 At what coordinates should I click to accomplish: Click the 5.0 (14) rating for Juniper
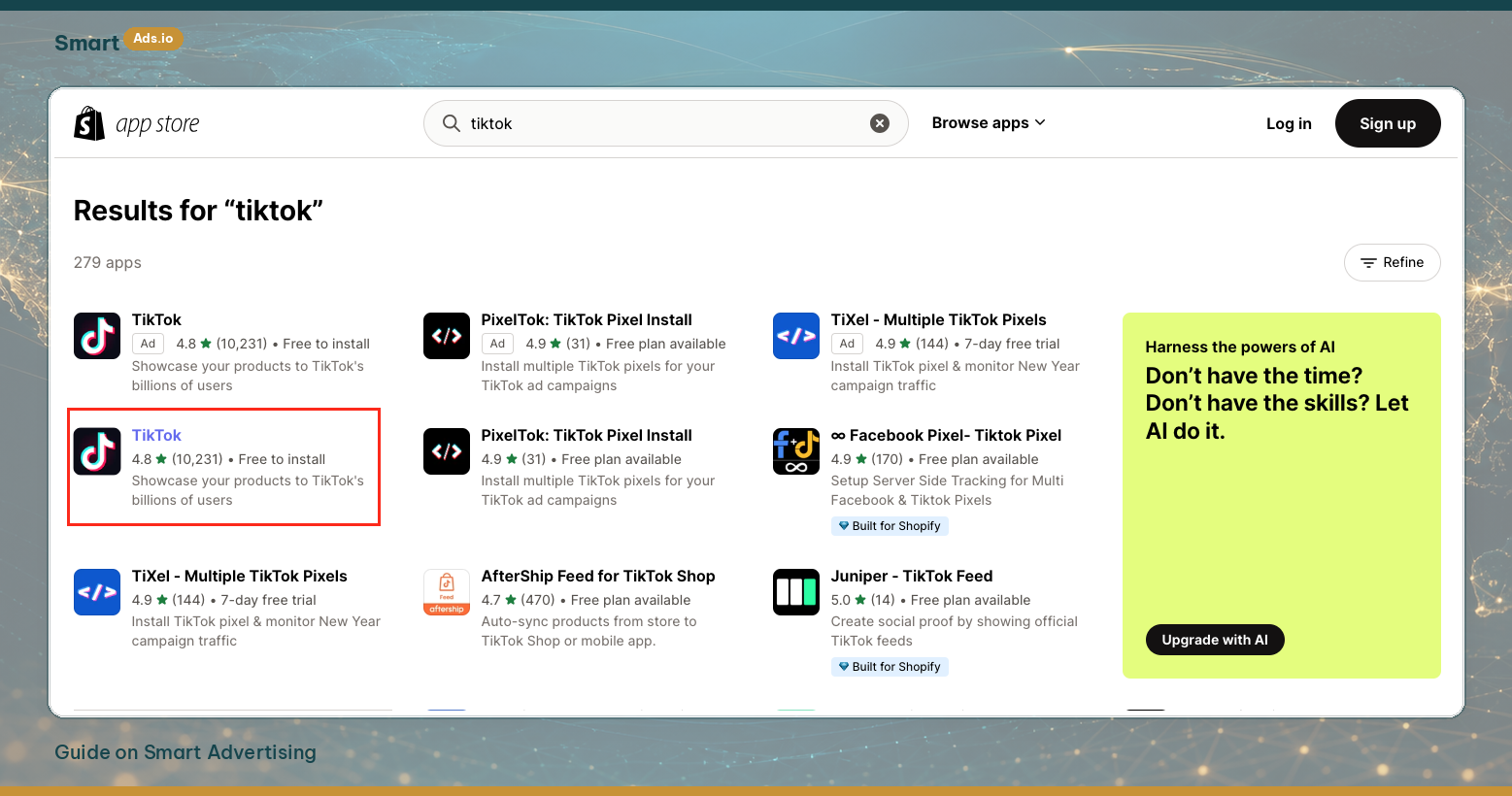point(863,600)
